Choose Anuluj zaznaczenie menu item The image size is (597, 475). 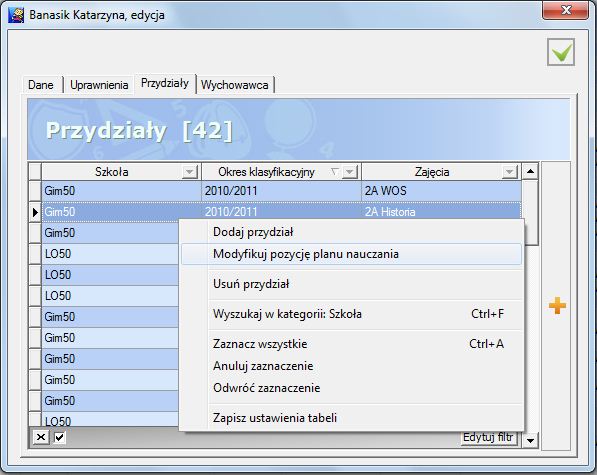click(x=351, y=366)
